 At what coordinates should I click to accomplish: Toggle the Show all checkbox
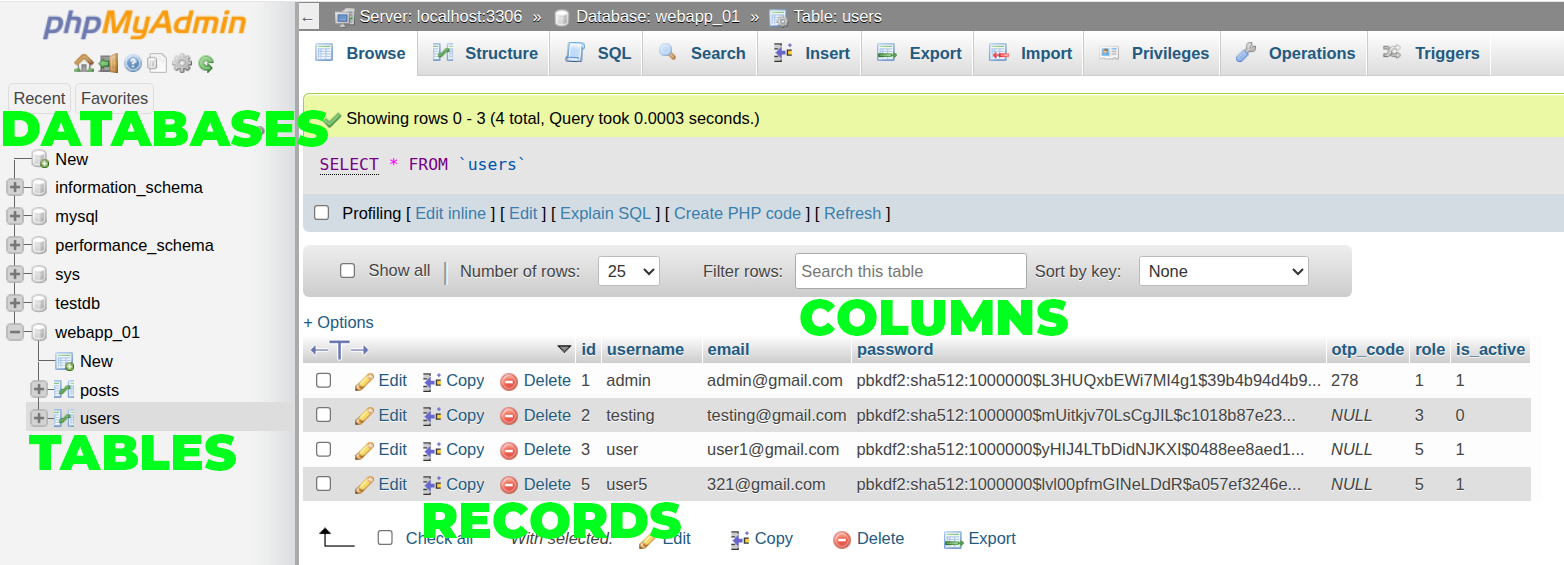(348, 270)
